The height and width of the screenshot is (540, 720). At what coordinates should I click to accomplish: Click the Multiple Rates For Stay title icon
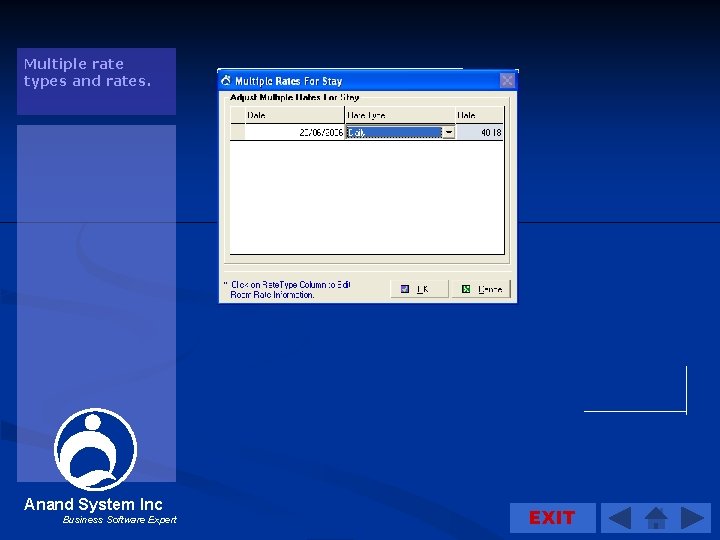pyautogui.click(x=226, y=81)
